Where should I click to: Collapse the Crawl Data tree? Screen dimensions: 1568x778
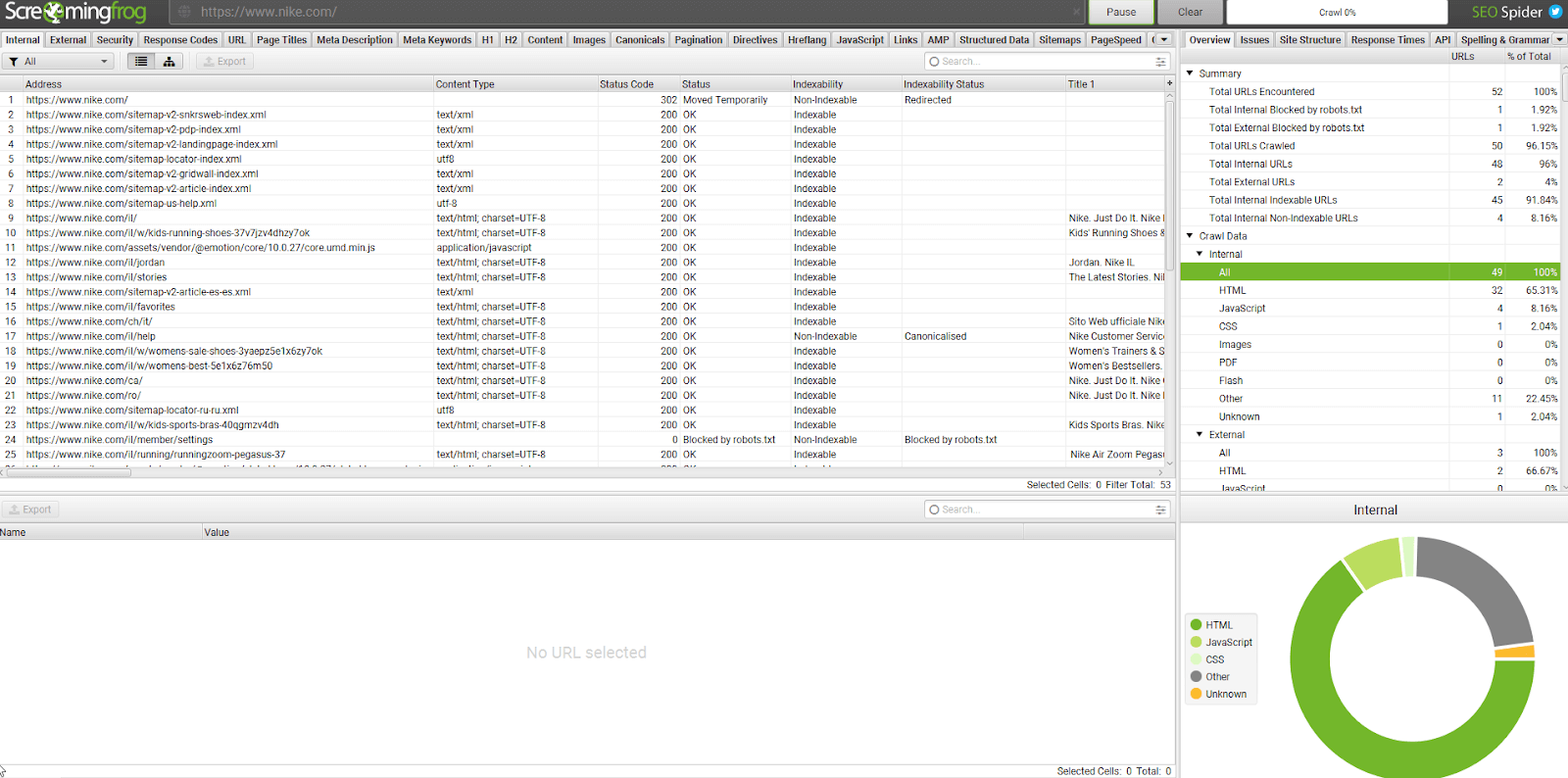1190,236
